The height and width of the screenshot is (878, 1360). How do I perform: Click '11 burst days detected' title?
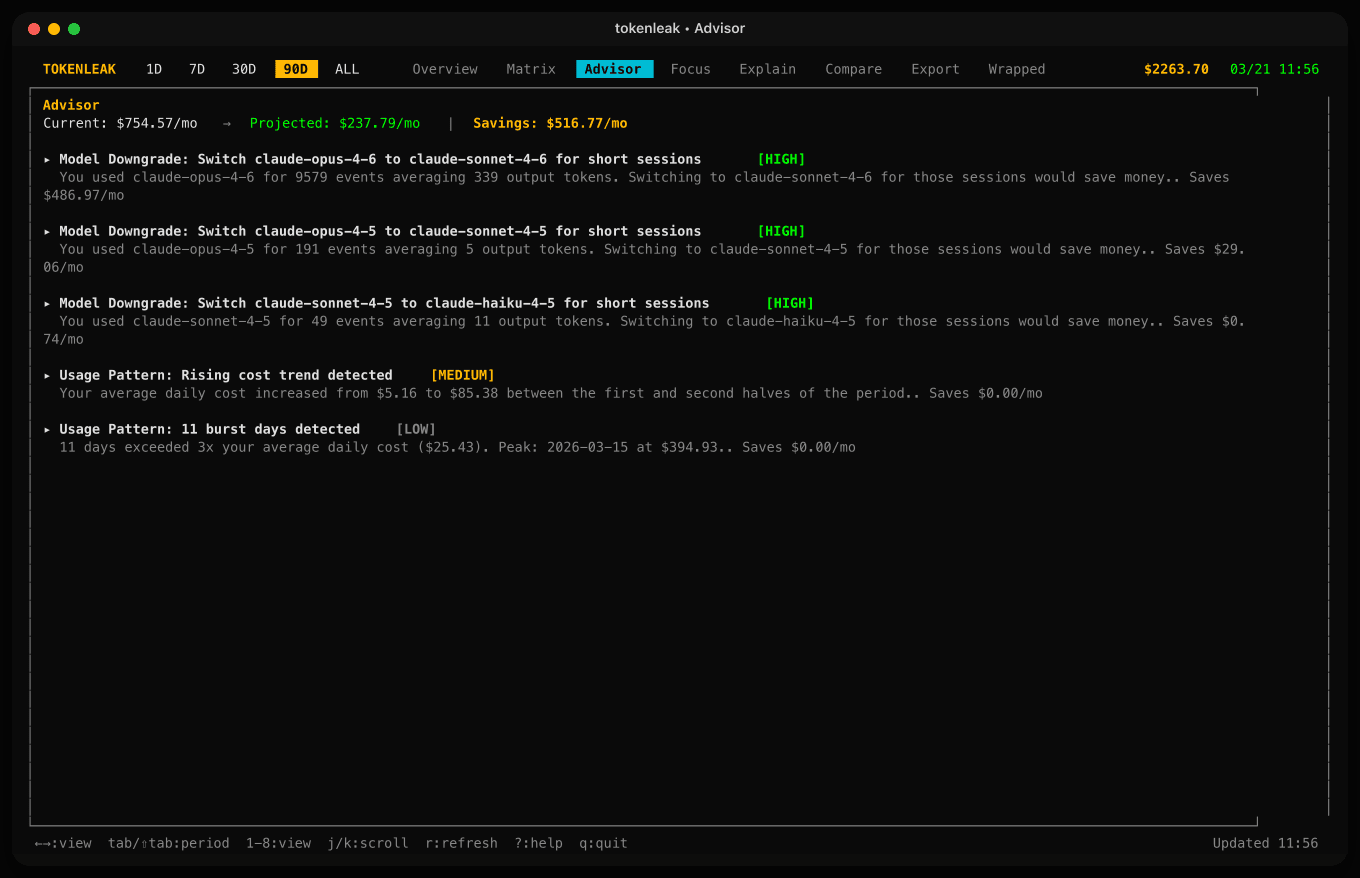click(x=210, y=429)
